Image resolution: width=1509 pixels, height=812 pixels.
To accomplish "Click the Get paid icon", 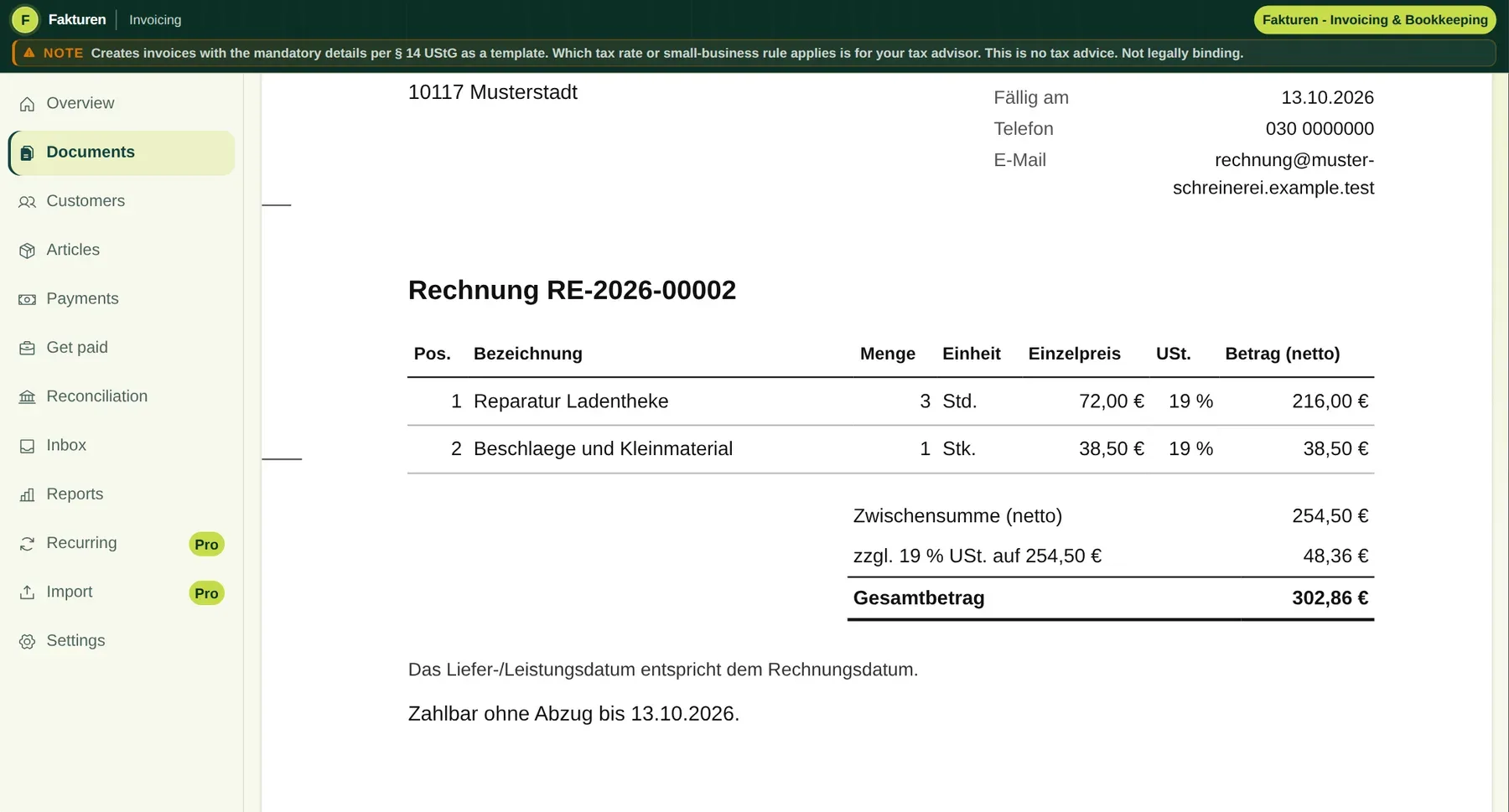I will pyautogui.click(x=27, y=348).
